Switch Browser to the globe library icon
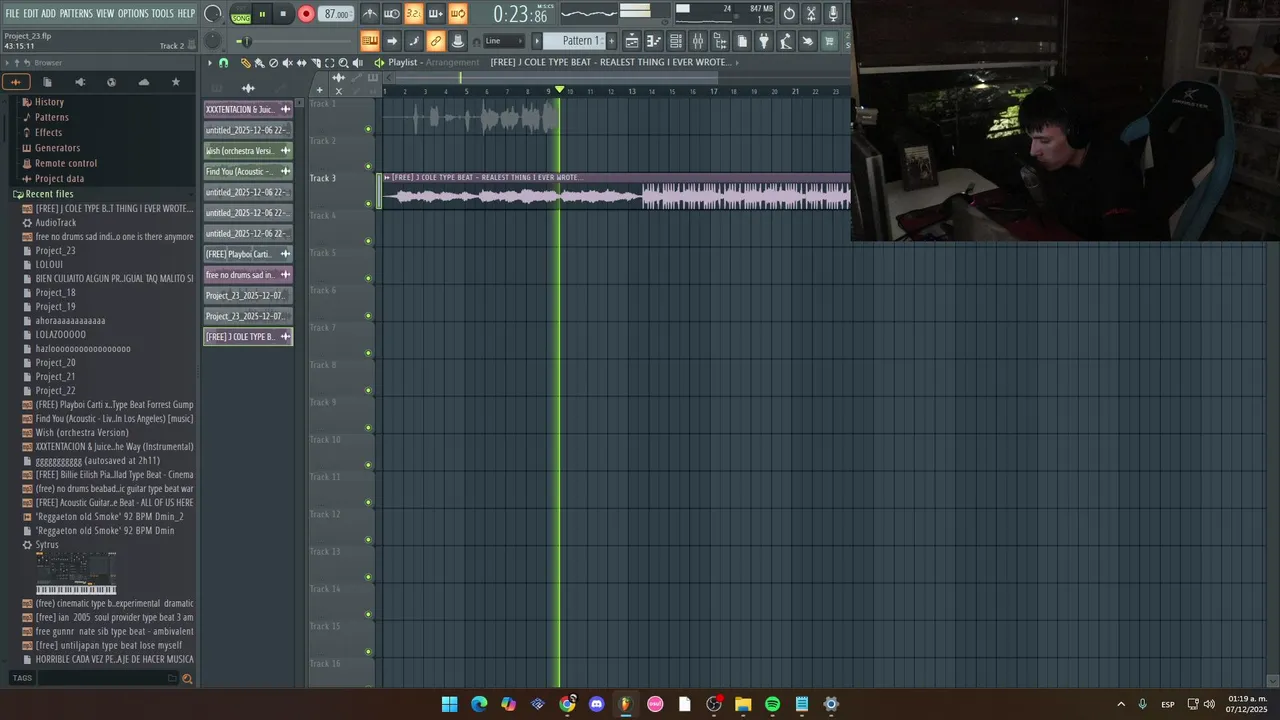Image resolution: width=1280 pixels, height=720 pixels. 111,82
